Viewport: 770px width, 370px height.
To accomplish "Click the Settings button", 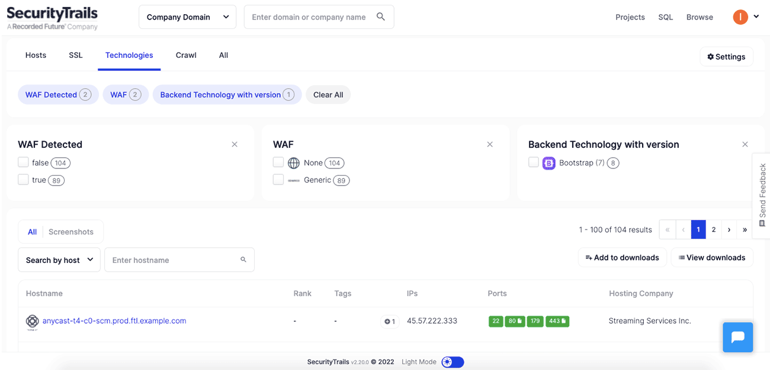I will [x=726, y=57].
